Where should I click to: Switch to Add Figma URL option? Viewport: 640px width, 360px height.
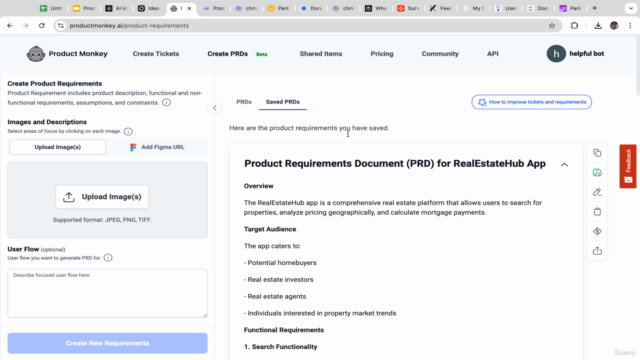point(157,147)
